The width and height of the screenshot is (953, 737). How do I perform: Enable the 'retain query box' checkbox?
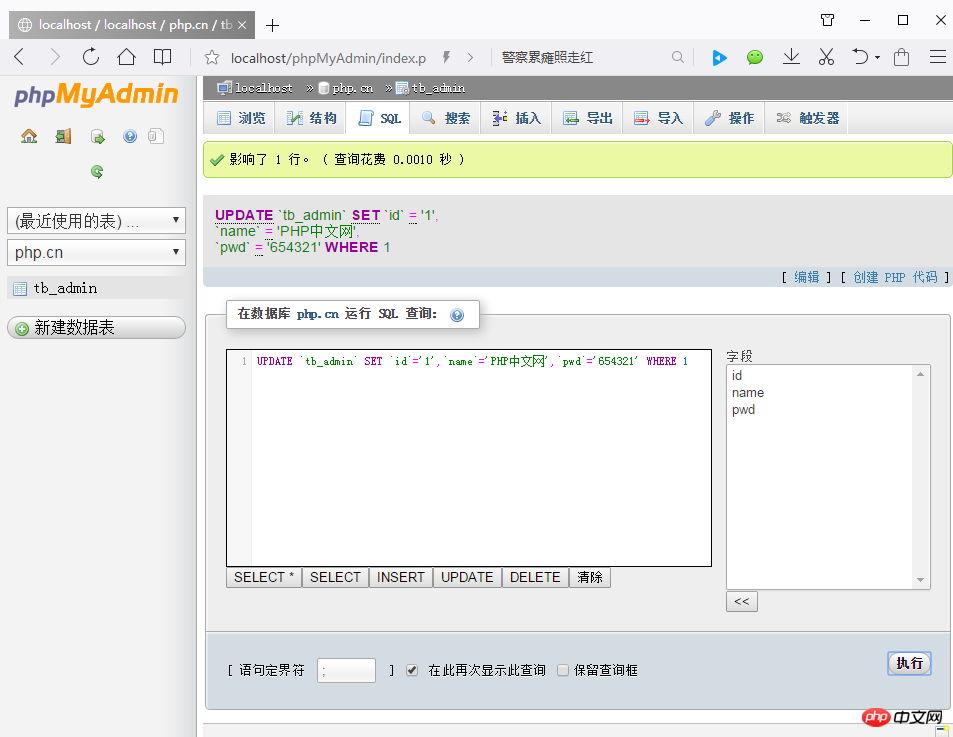(x=563, y=670)
